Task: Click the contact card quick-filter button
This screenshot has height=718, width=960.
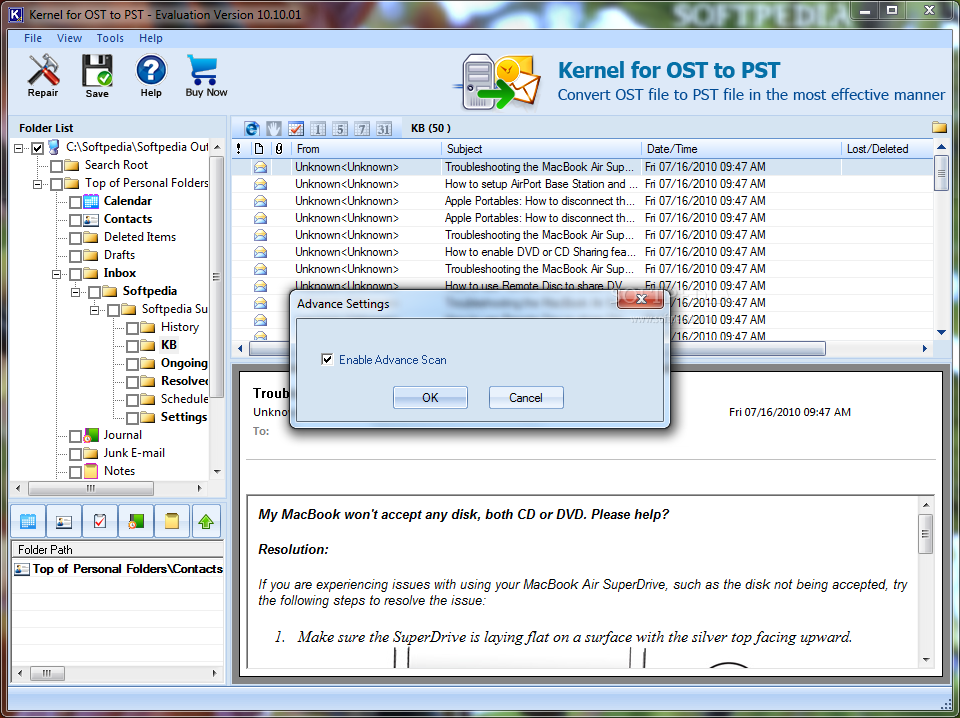Action: point(64,522)
